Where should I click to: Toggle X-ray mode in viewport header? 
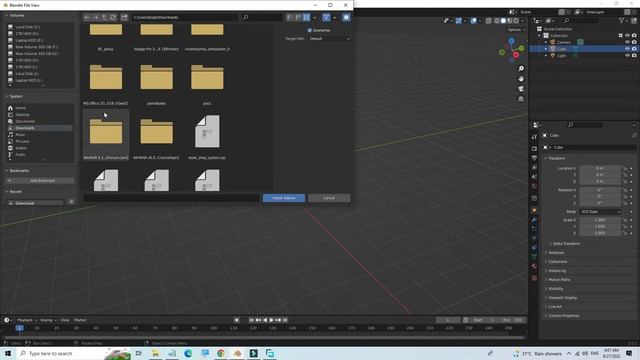[x=488, y=20]
